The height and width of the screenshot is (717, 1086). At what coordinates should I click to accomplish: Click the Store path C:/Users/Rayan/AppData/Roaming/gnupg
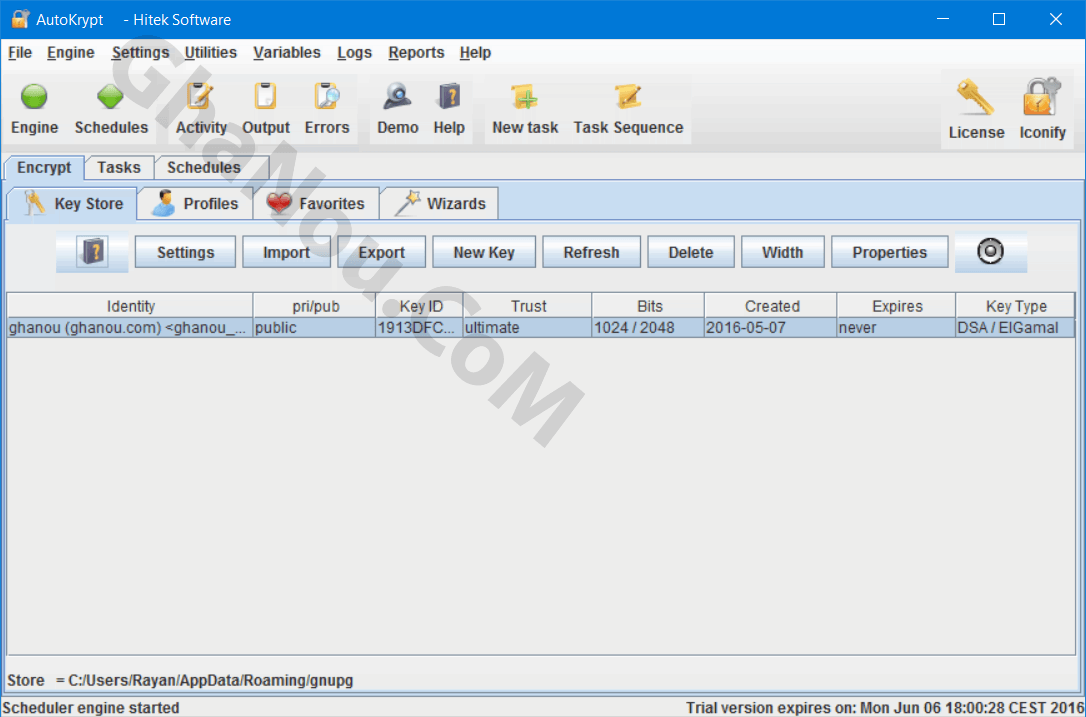click(x=211, y=680)
